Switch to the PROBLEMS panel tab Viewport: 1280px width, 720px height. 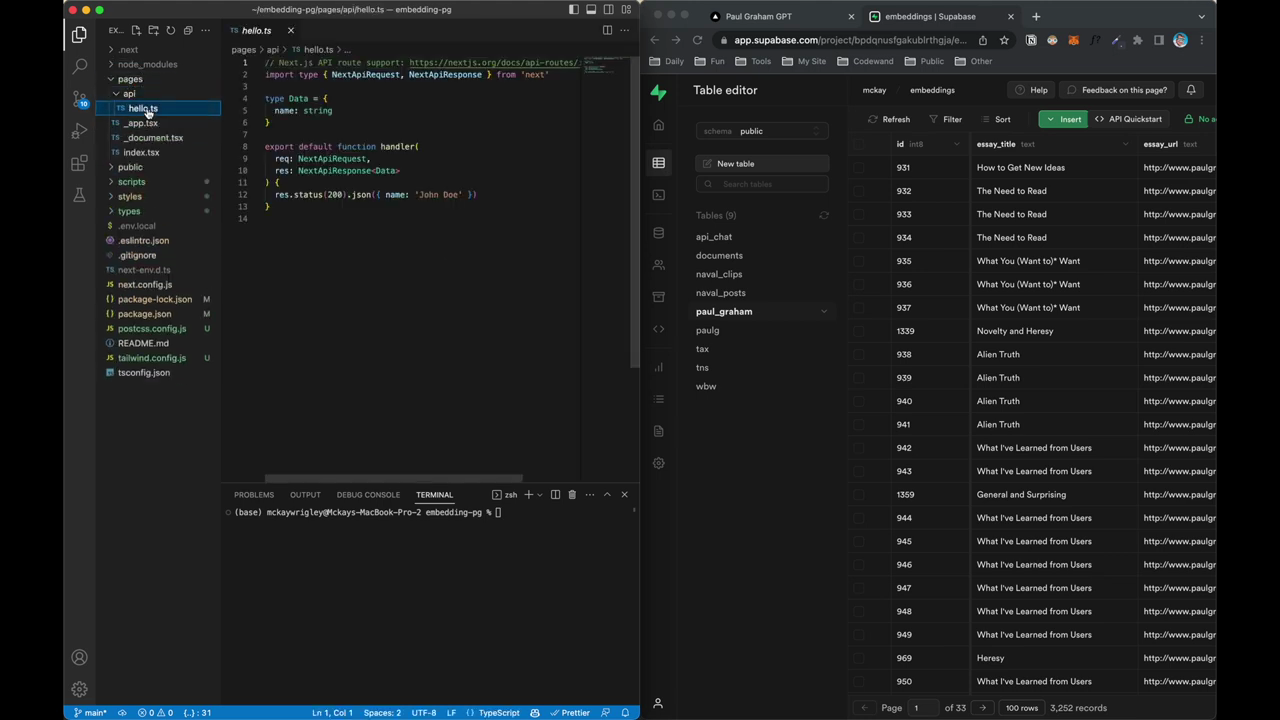(254, 494)
